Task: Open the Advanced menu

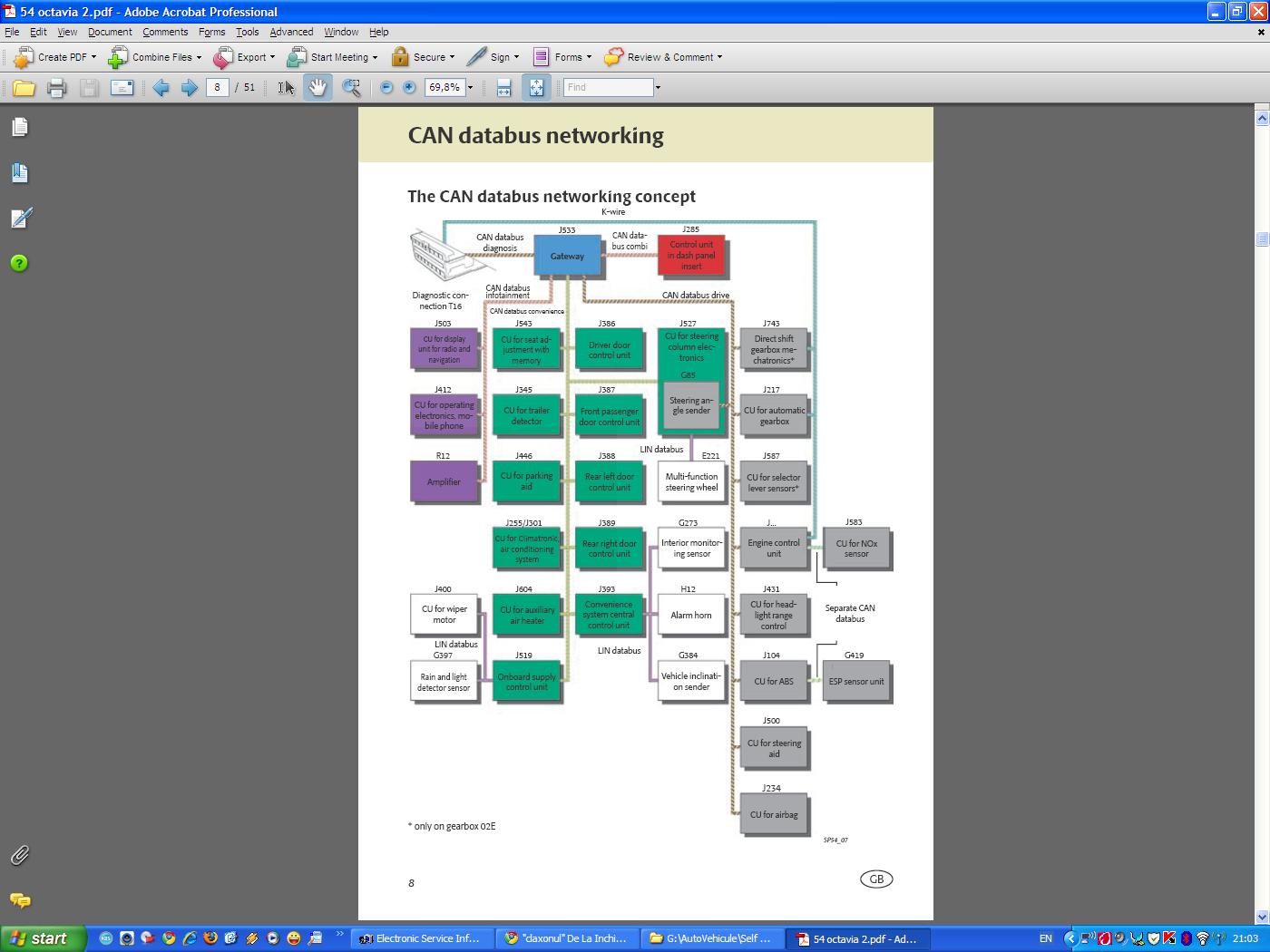Action: tap(291, 32)
